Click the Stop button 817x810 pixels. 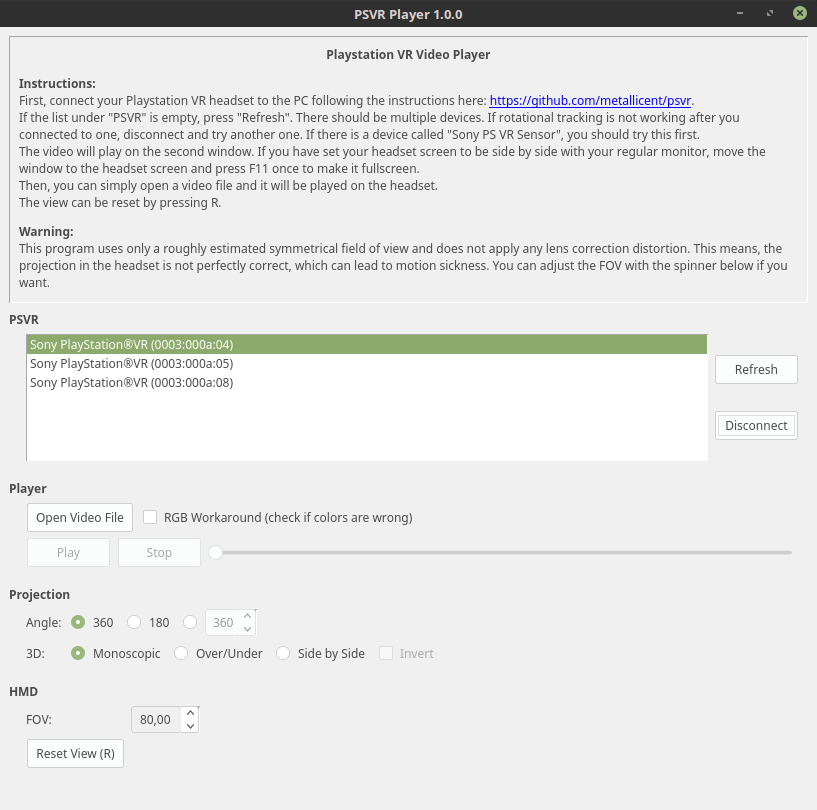point(159,552)
